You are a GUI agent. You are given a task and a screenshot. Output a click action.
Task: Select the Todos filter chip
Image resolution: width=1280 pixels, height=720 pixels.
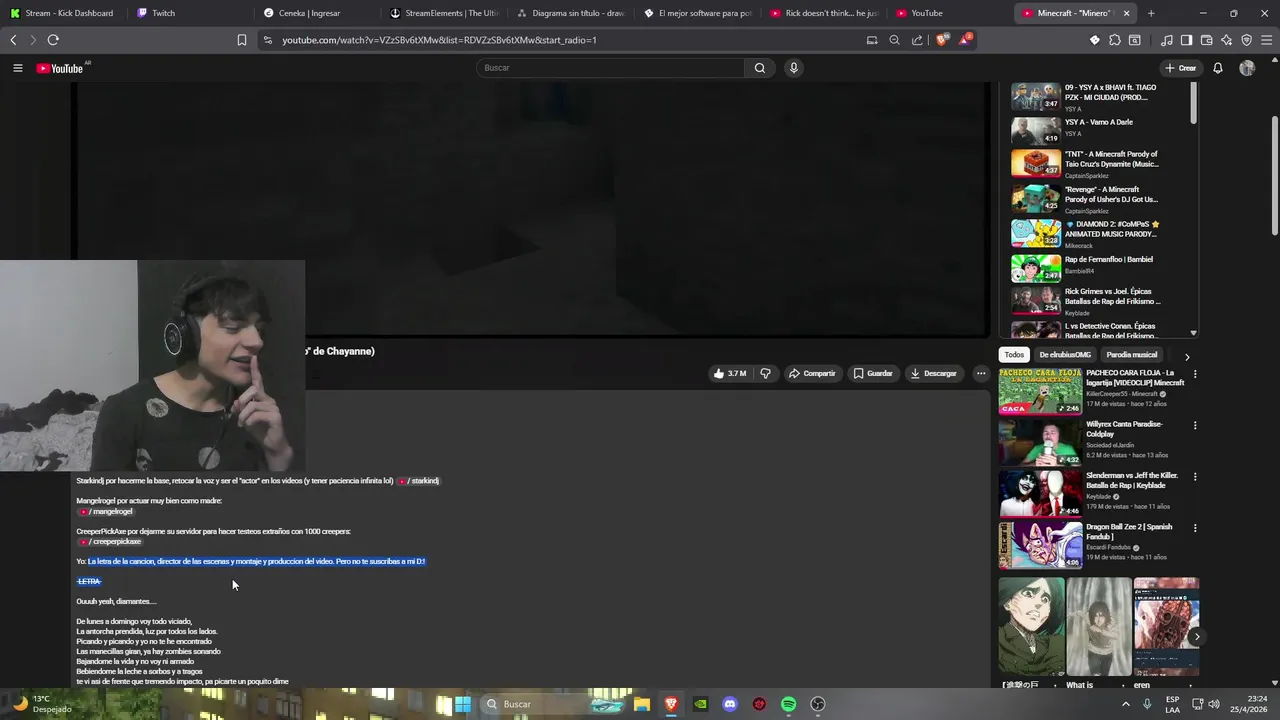tap(1014, 355)
